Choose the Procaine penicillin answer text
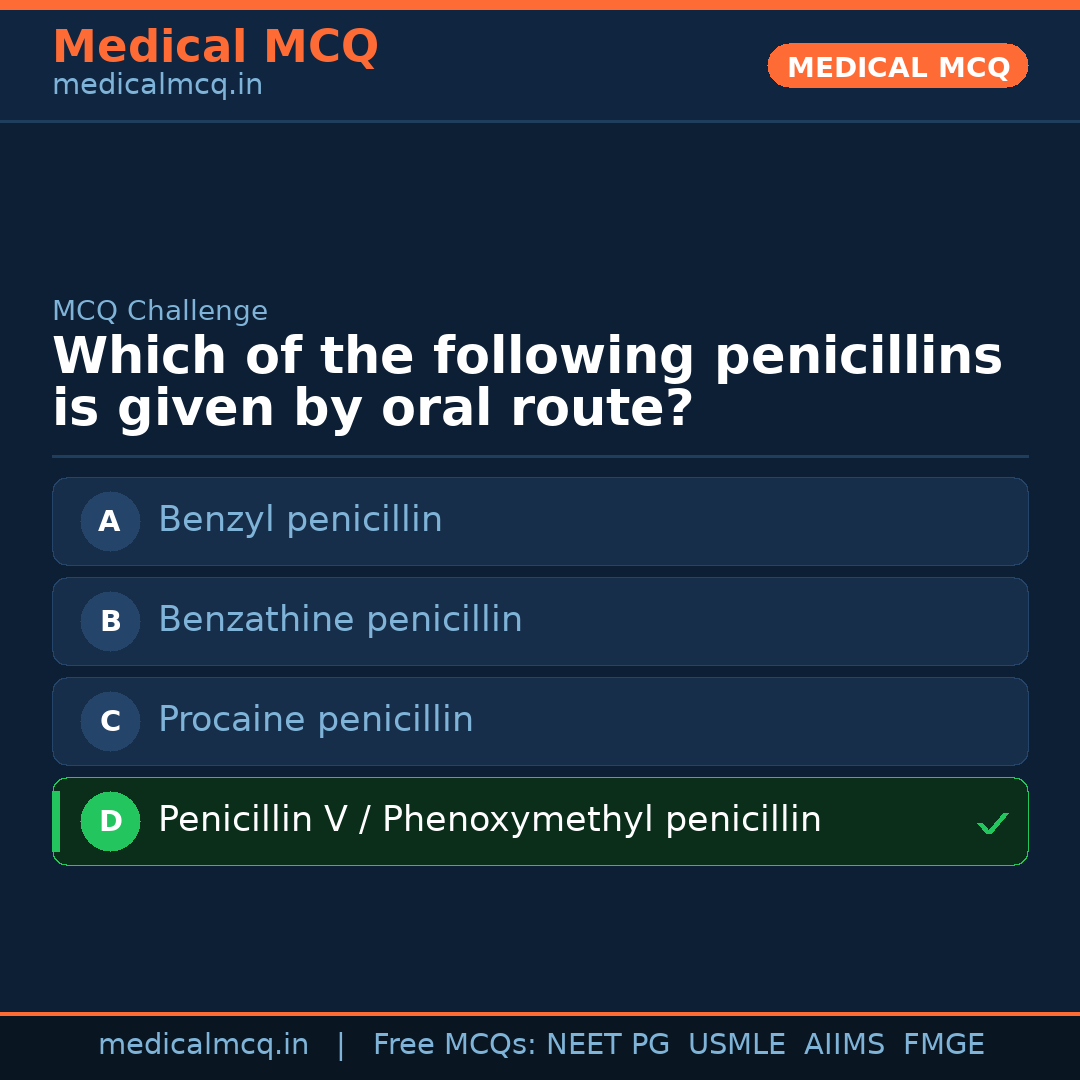This screenshot has height=1080, width=1080. [x=315, y=720]
